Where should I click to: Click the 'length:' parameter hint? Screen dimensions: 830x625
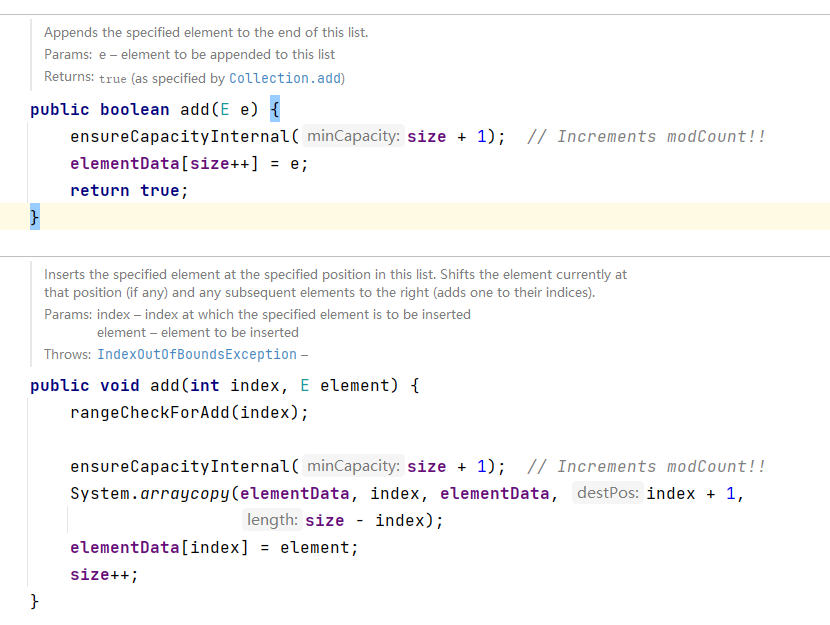[x=273, y=520]
